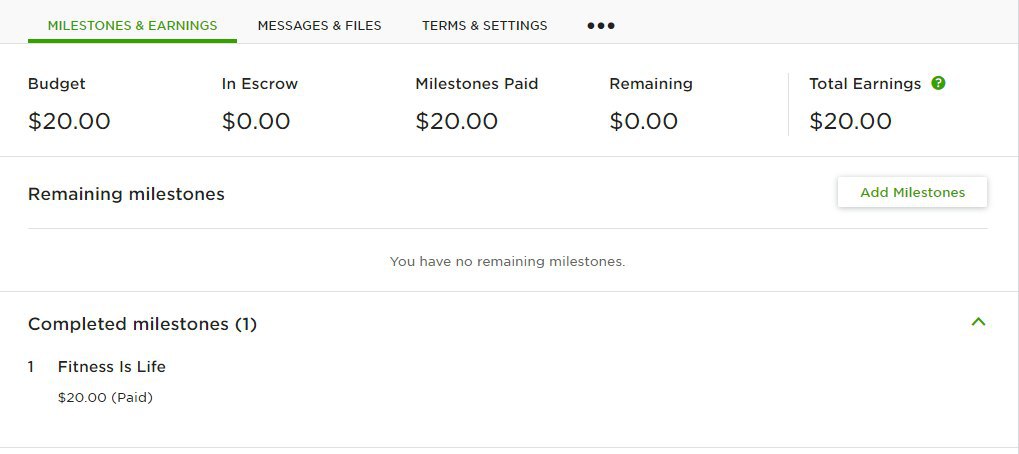Switch to the Messages & Files tab
Screen dimensions: 1019x454
pyautogui.click(x=319, y=26)
